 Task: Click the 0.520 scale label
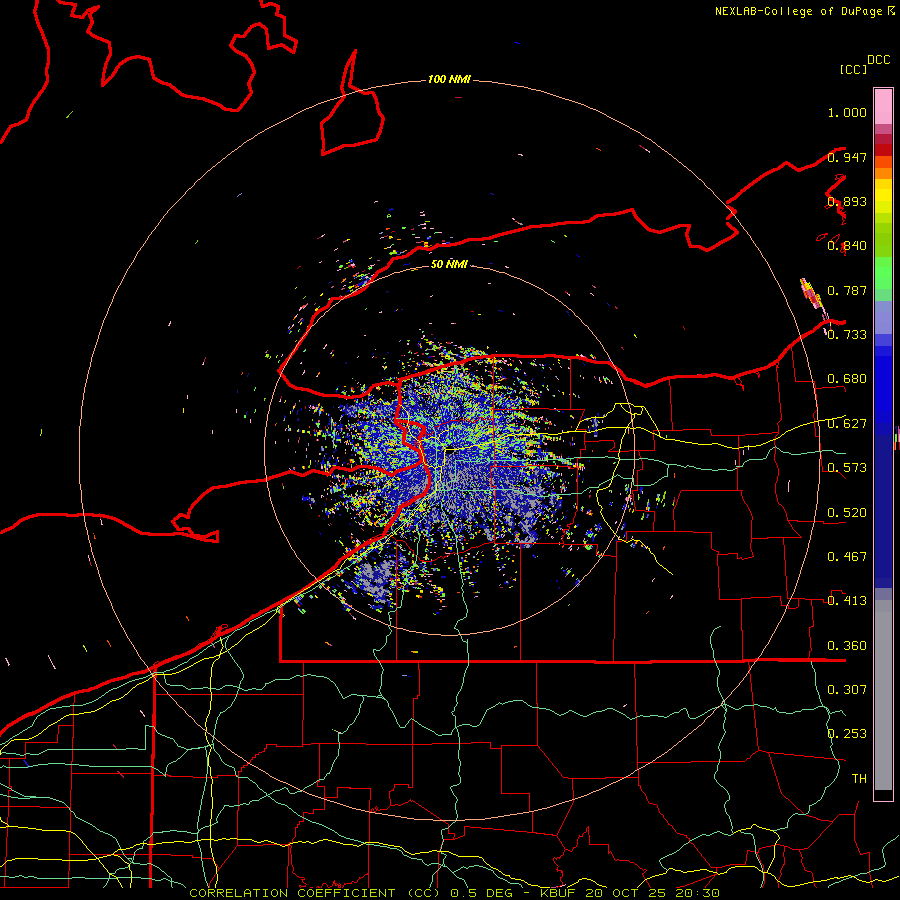click(x=847, y=513)
